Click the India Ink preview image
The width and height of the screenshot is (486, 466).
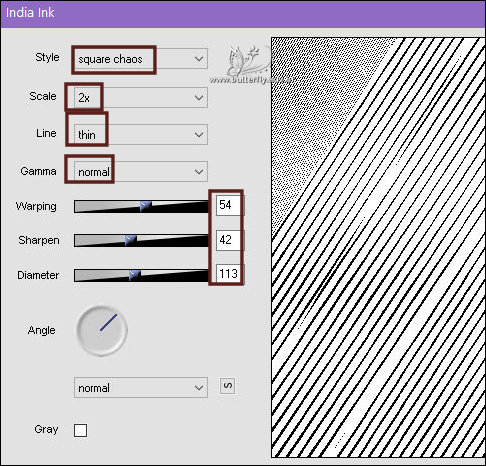[378, 247]
